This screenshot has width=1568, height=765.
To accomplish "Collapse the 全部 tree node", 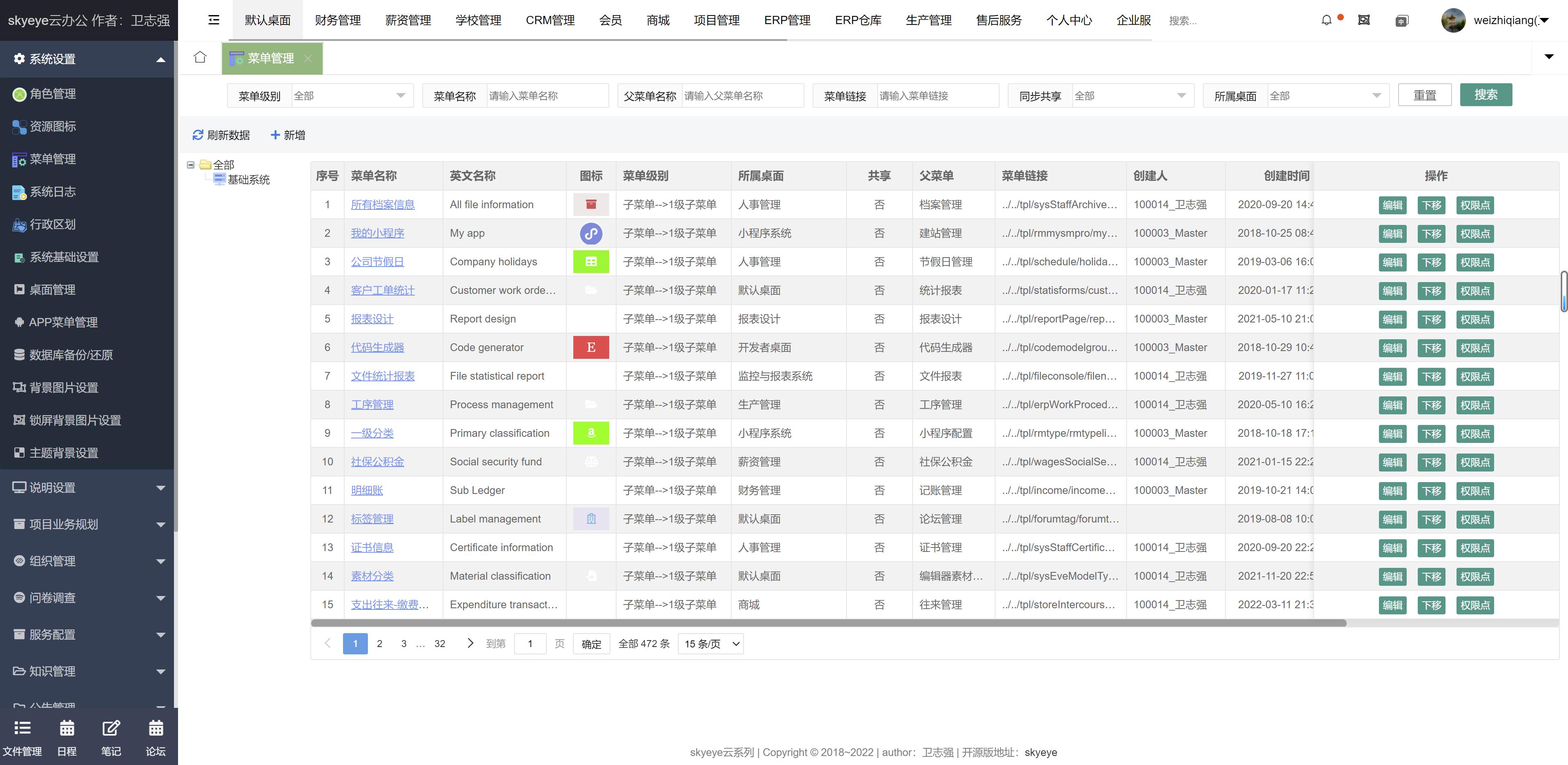I will 191,165.
